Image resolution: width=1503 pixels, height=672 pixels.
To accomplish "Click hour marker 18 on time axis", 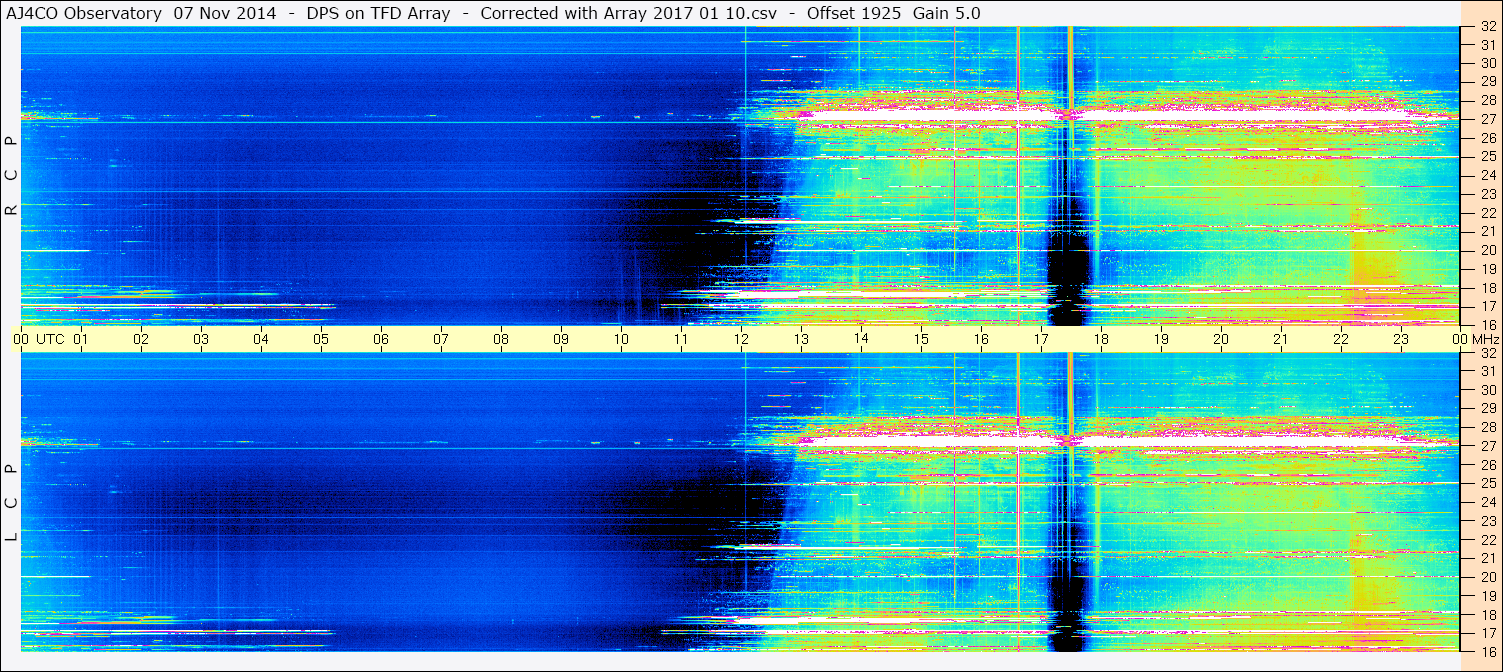I will (x=1101, y=339).
